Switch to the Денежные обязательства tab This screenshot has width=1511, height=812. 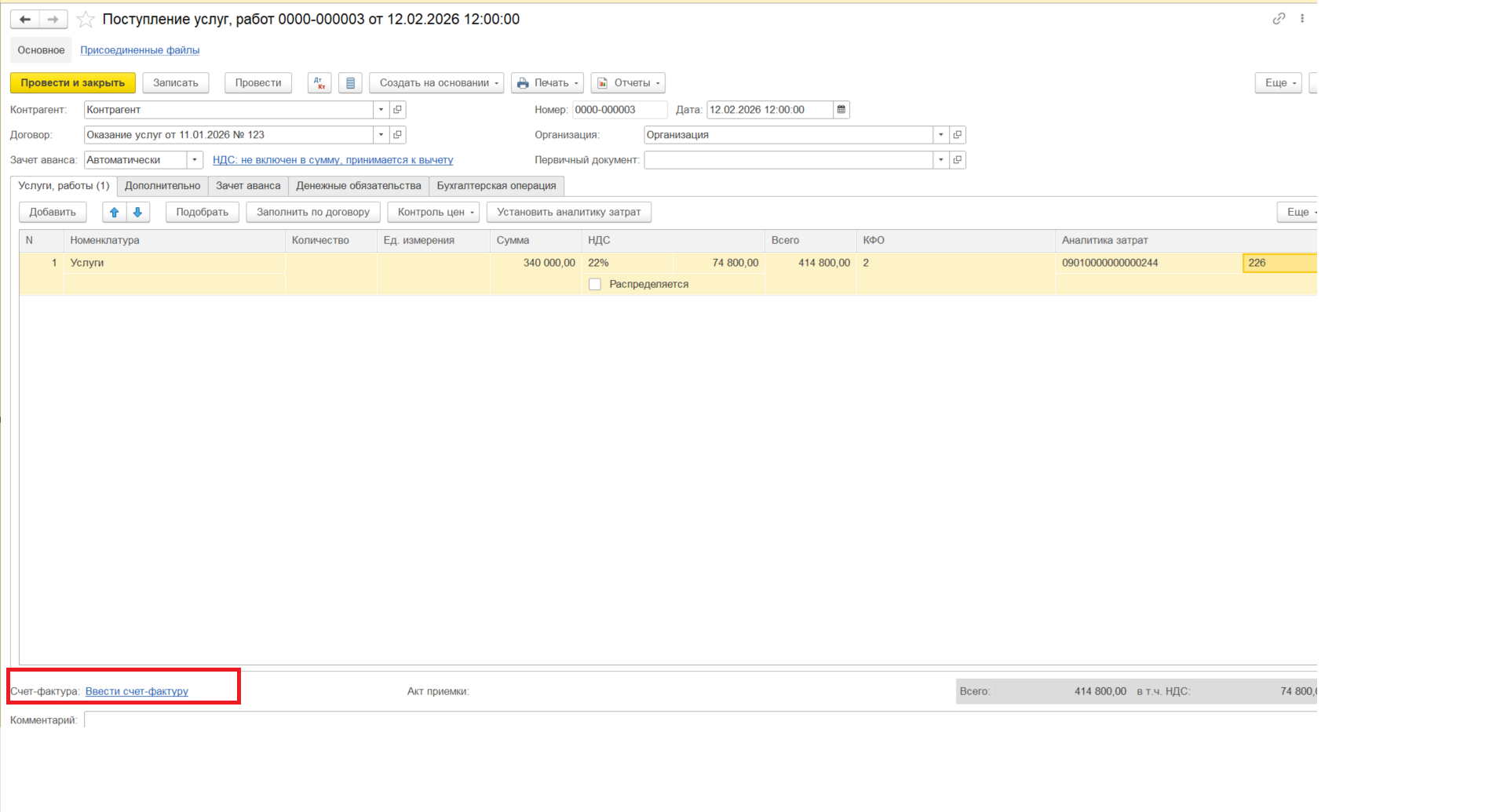point(359,186)
